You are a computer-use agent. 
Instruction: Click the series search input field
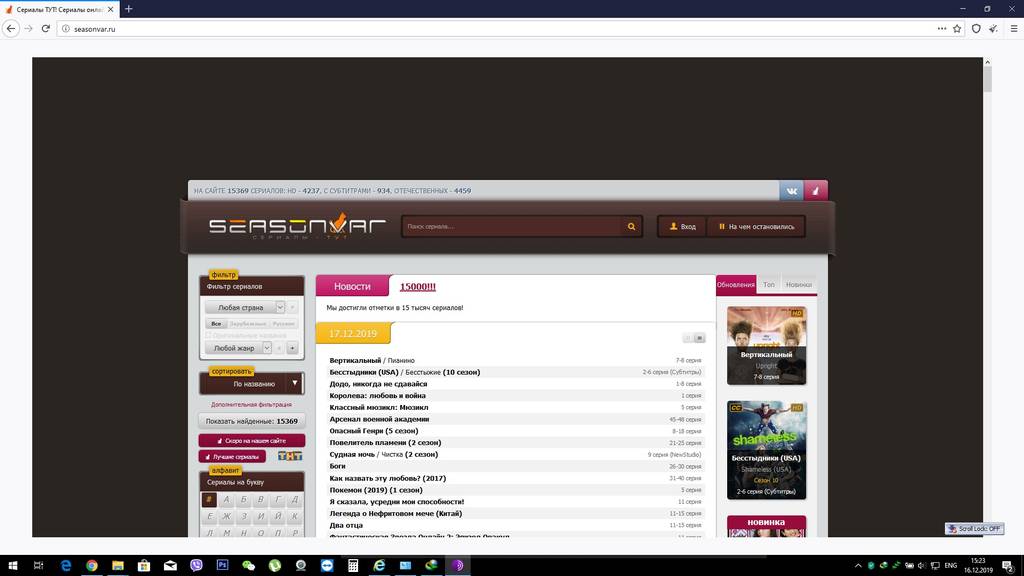pos(511,227)
